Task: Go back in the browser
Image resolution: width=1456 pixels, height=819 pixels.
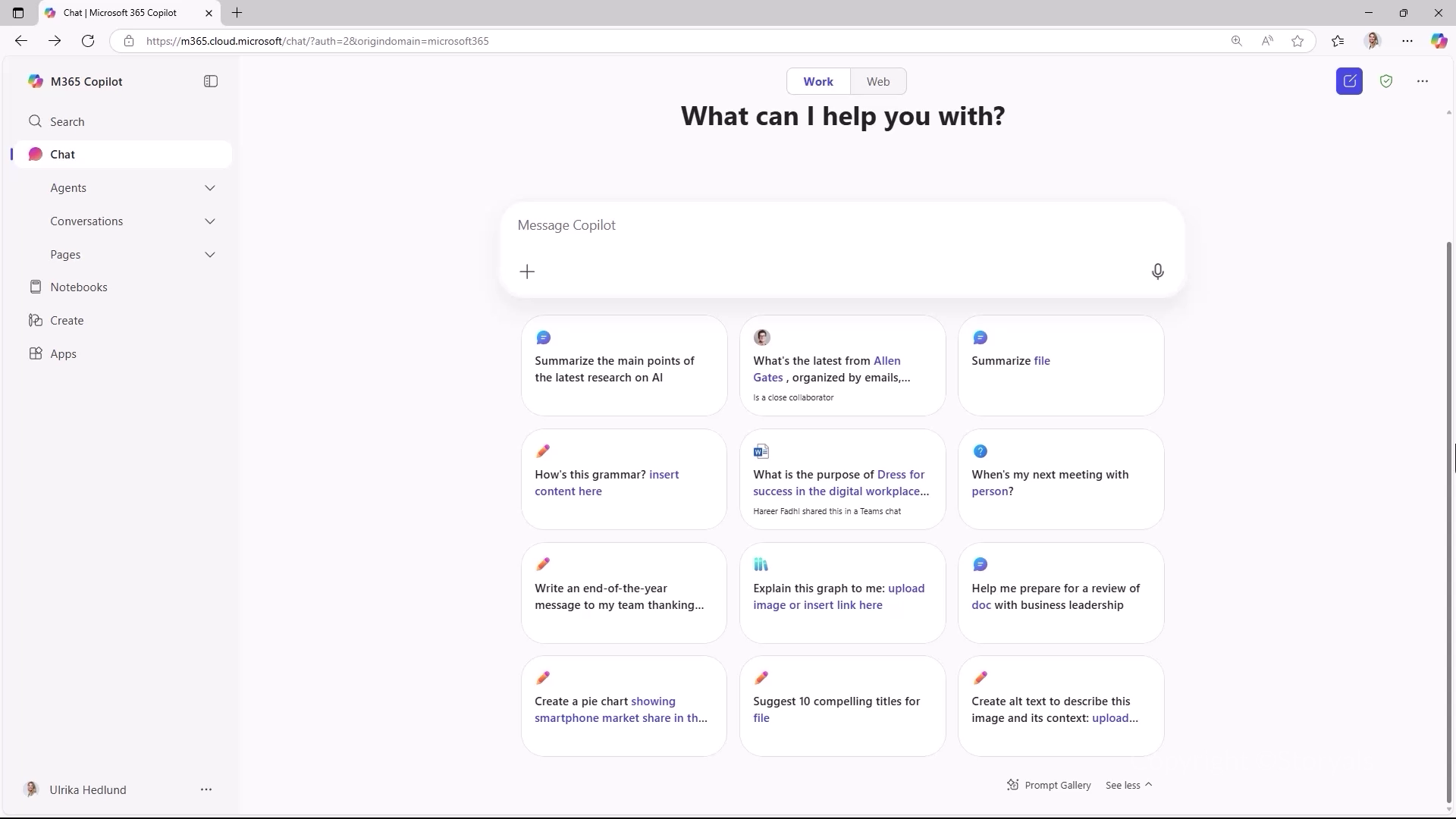Action: [x=21, y=41]
